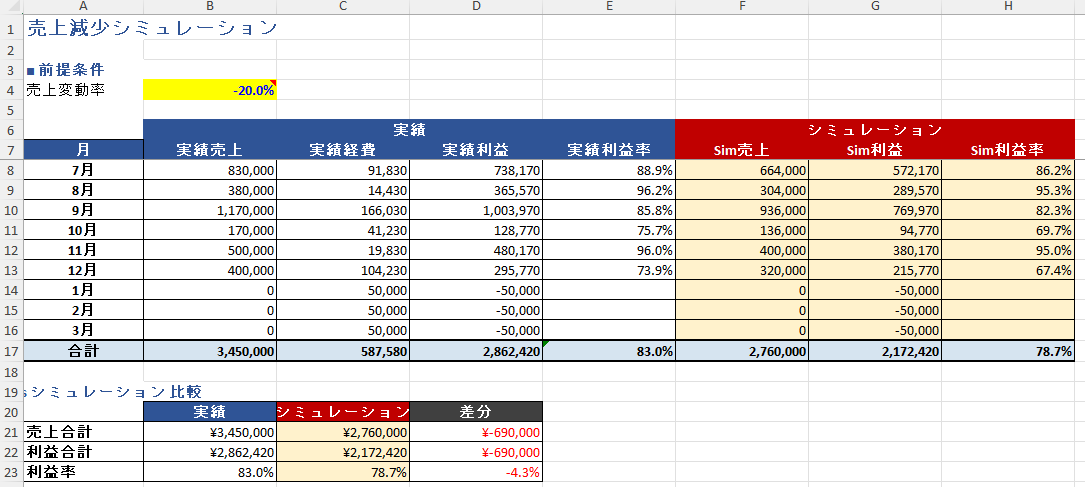Select the blue 実績 header in comparison table

coord(210,412)
